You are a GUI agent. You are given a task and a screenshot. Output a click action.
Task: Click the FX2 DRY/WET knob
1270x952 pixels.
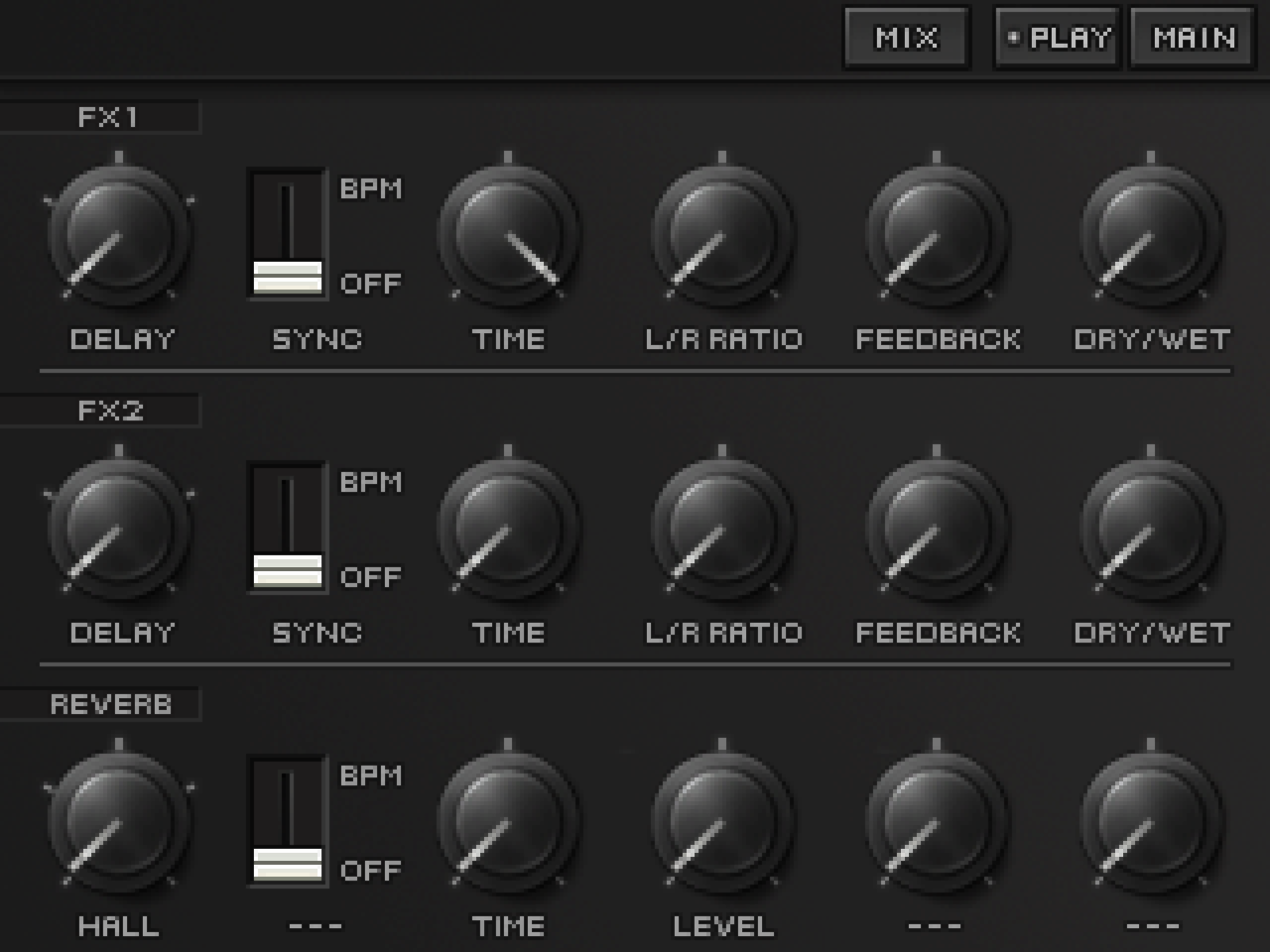click(1151, 529)
